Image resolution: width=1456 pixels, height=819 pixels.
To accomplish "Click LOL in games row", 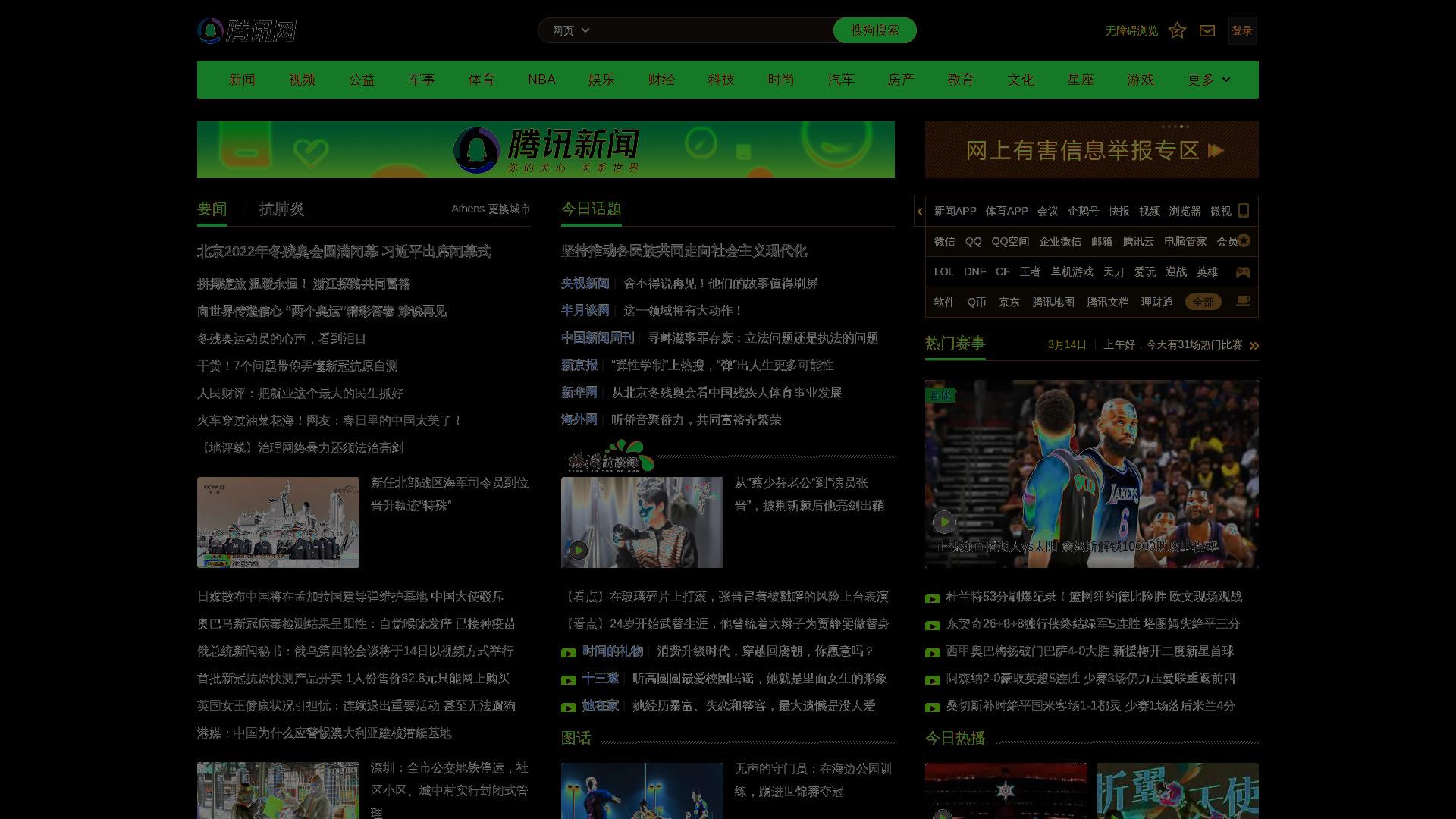I will tap(944, 271).
